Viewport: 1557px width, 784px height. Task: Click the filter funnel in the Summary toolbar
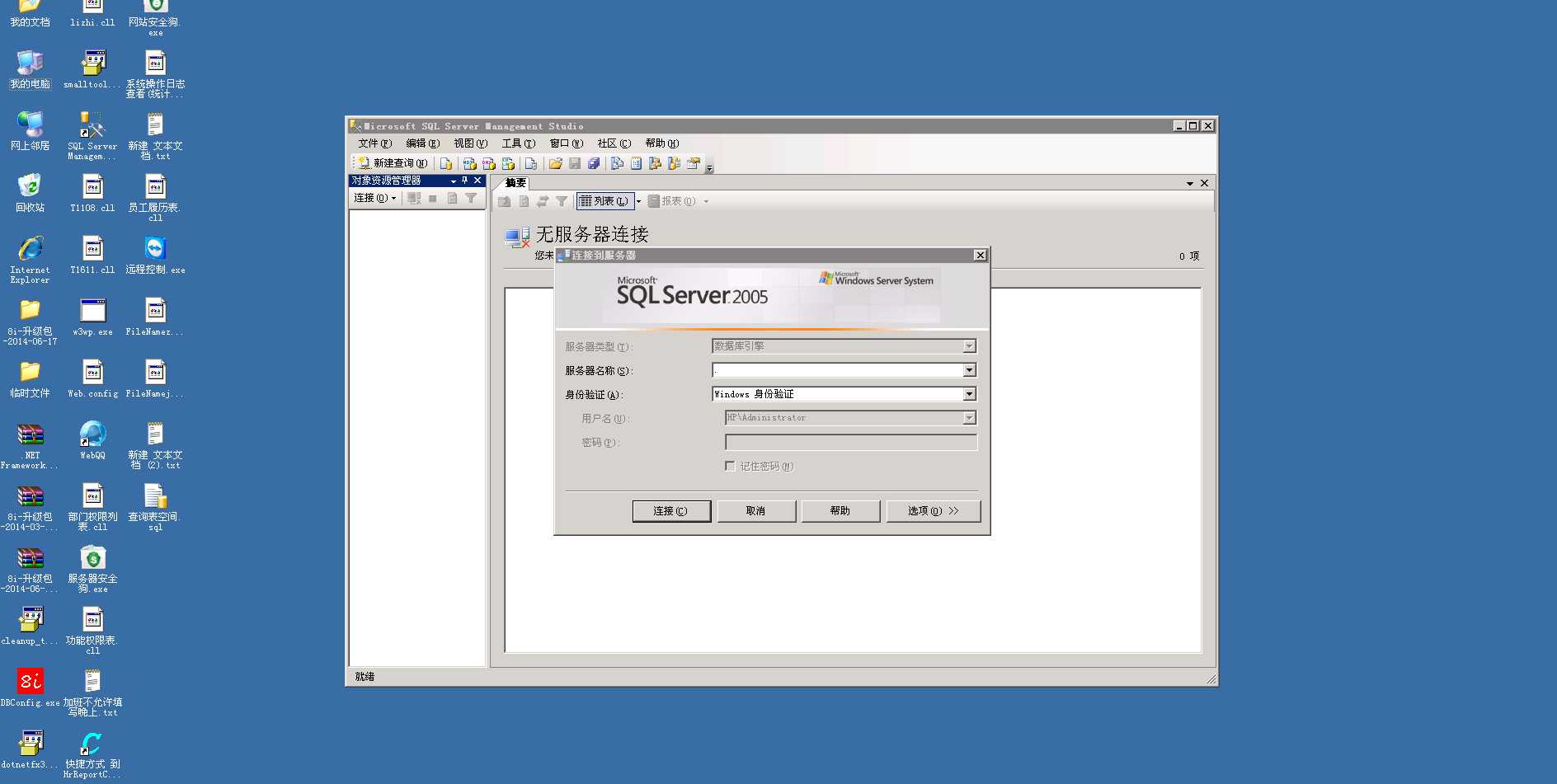562,201
